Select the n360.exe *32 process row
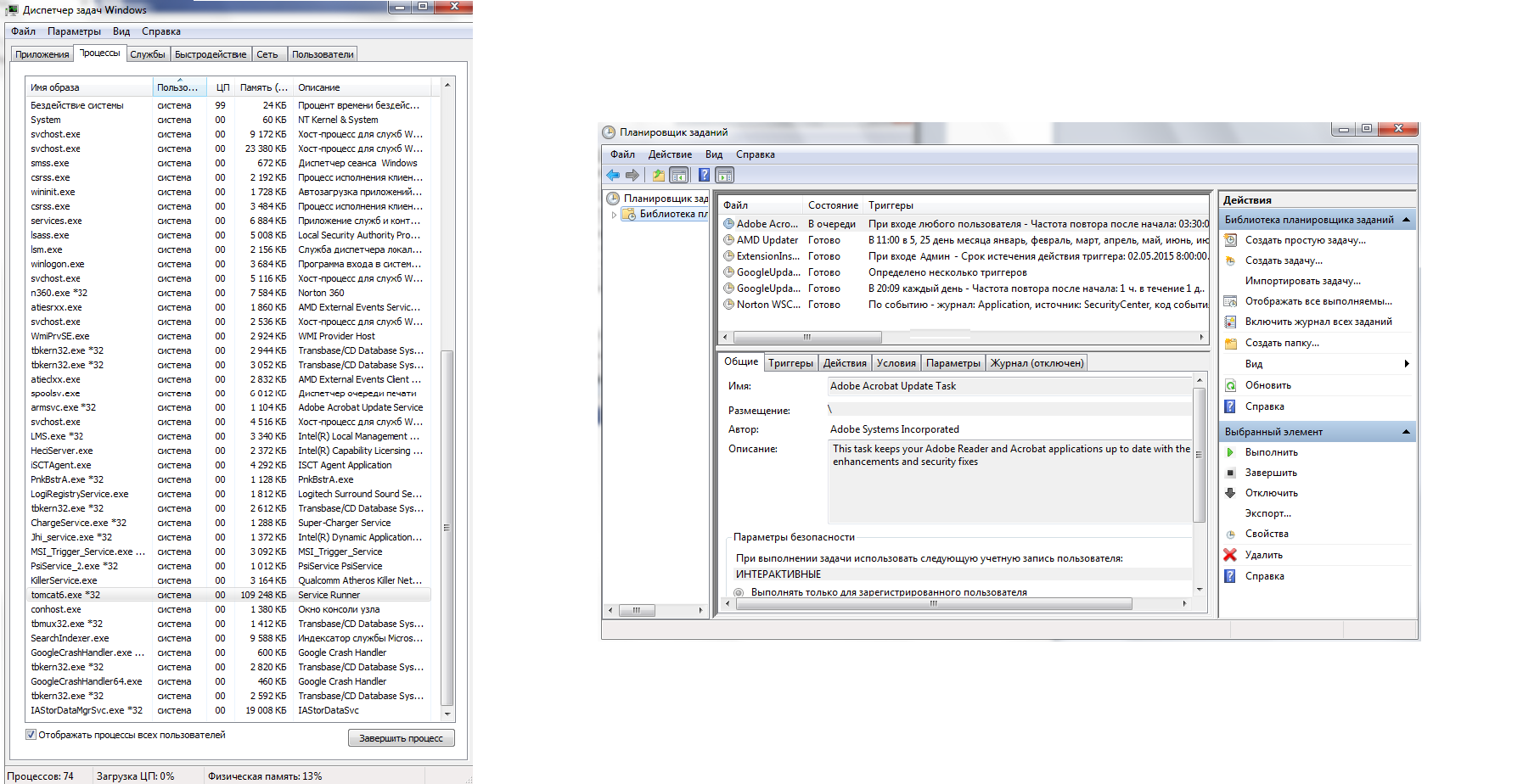 click(x=228, y=293)
